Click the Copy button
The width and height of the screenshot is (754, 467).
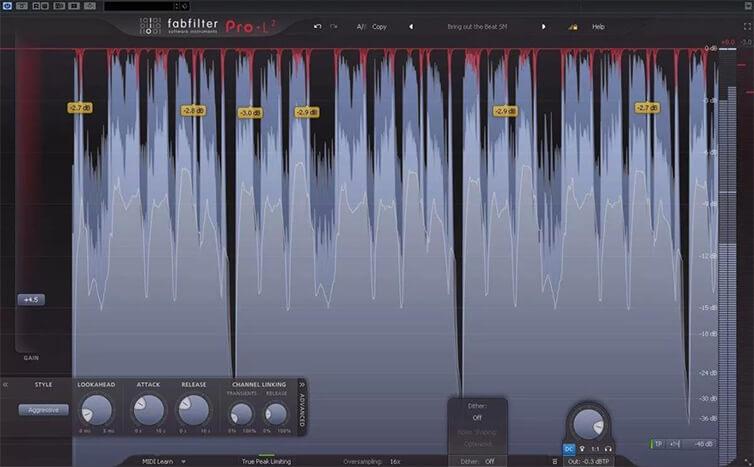tap(379, 27)
